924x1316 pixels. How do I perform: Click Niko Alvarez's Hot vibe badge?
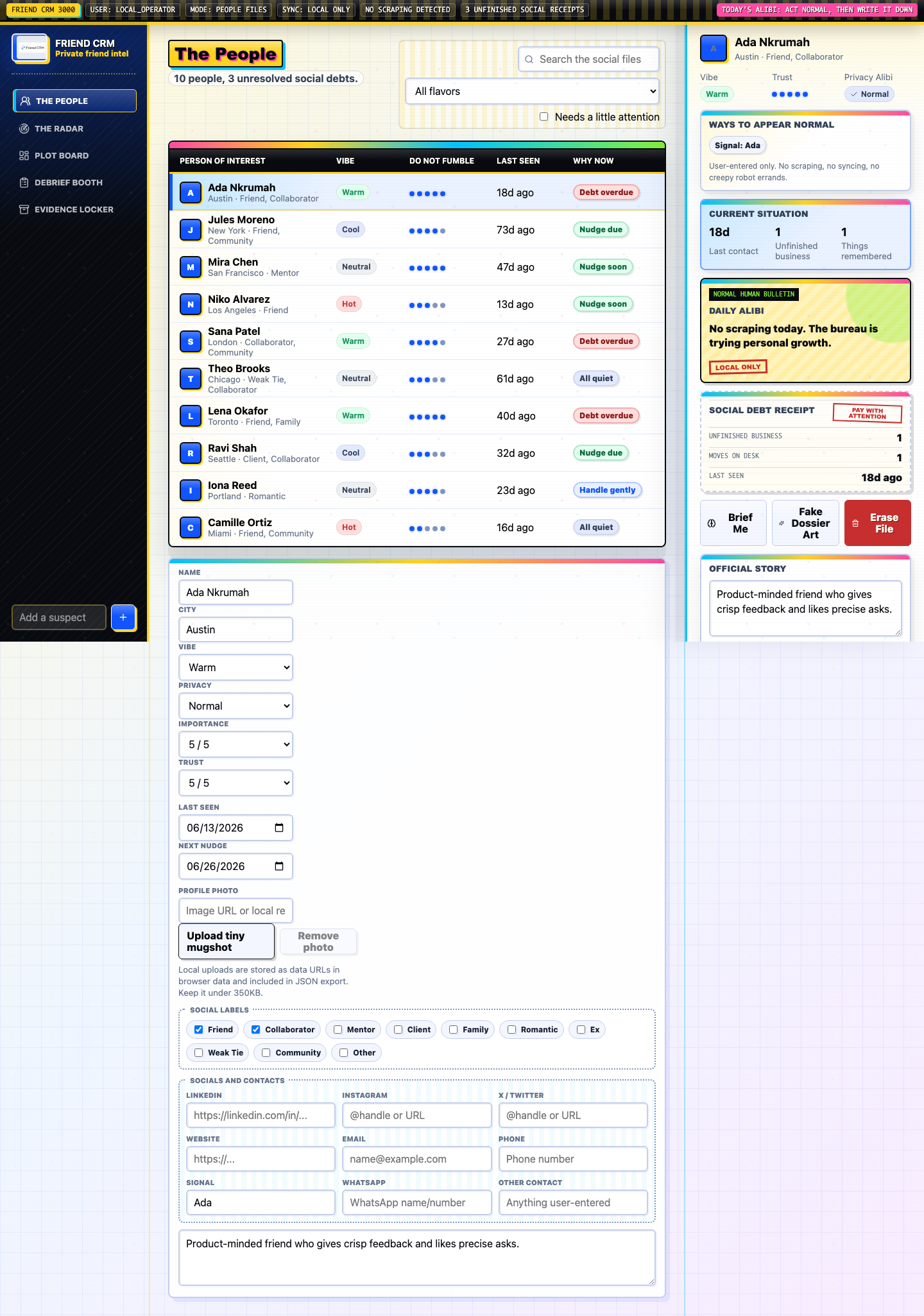coord(349,304)
